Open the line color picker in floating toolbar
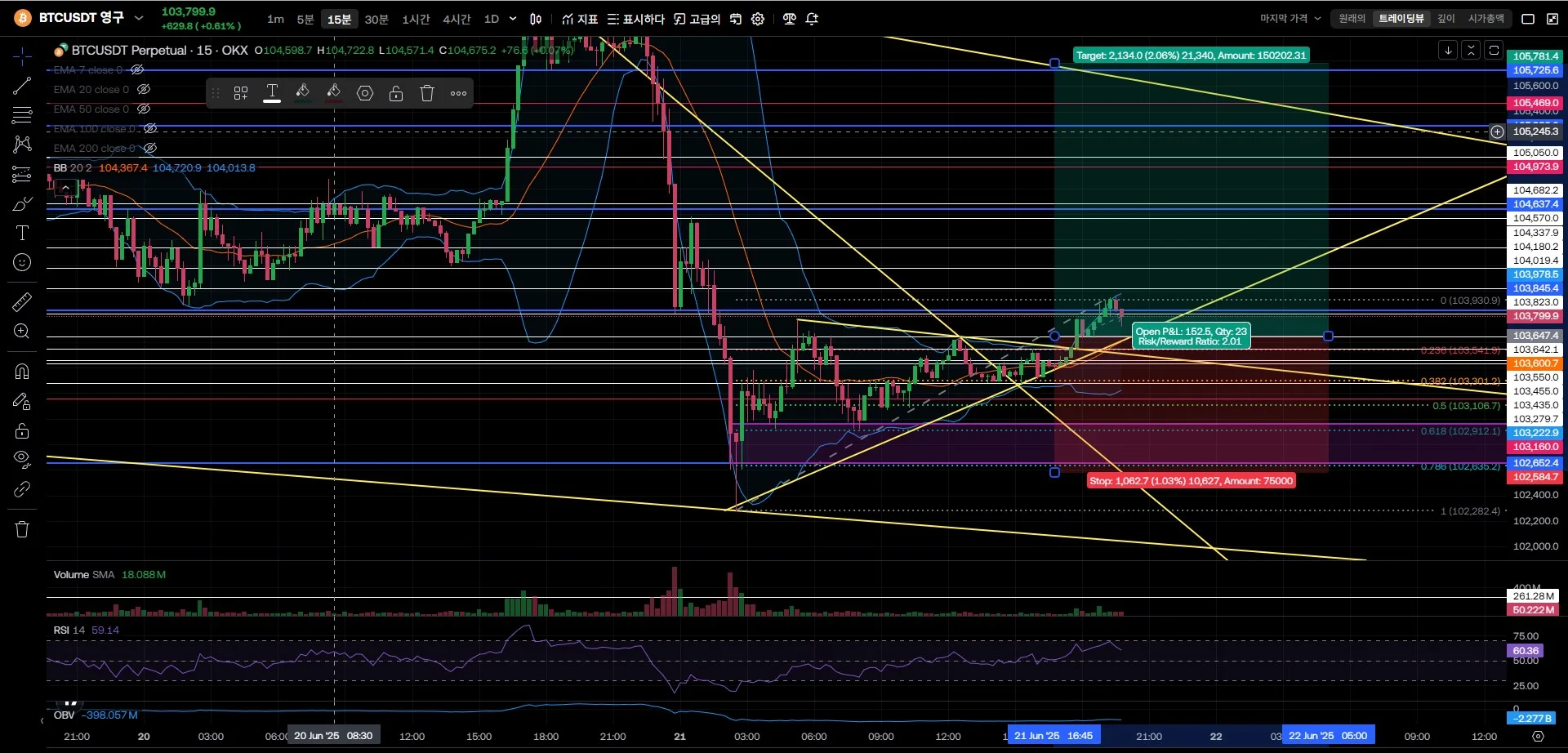Viewport: 1568px width, 753px height. [303, 93]
